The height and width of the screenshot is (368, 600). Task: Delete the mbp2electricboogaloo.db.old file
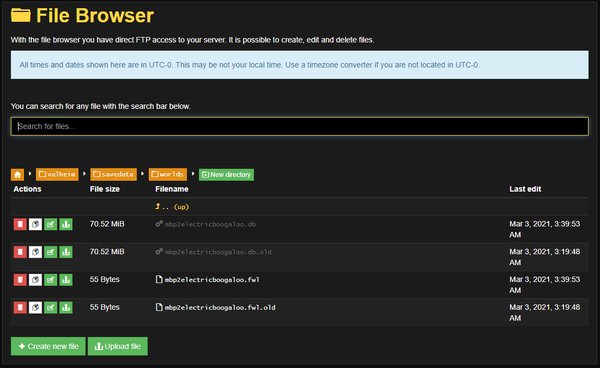coord(20,252)
